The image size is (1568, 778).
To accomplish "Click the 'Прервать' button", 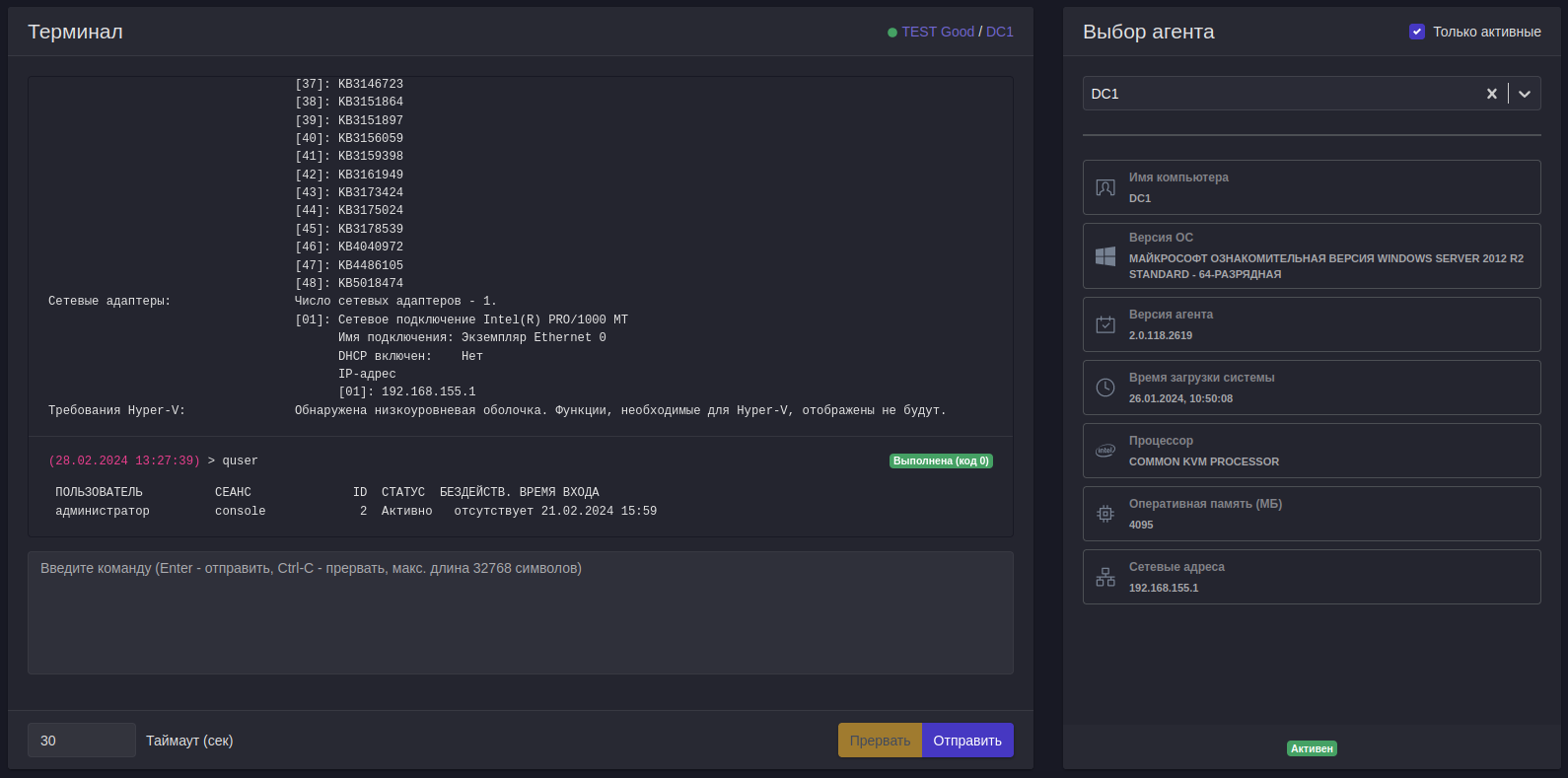I will click(x=881, y=741).
